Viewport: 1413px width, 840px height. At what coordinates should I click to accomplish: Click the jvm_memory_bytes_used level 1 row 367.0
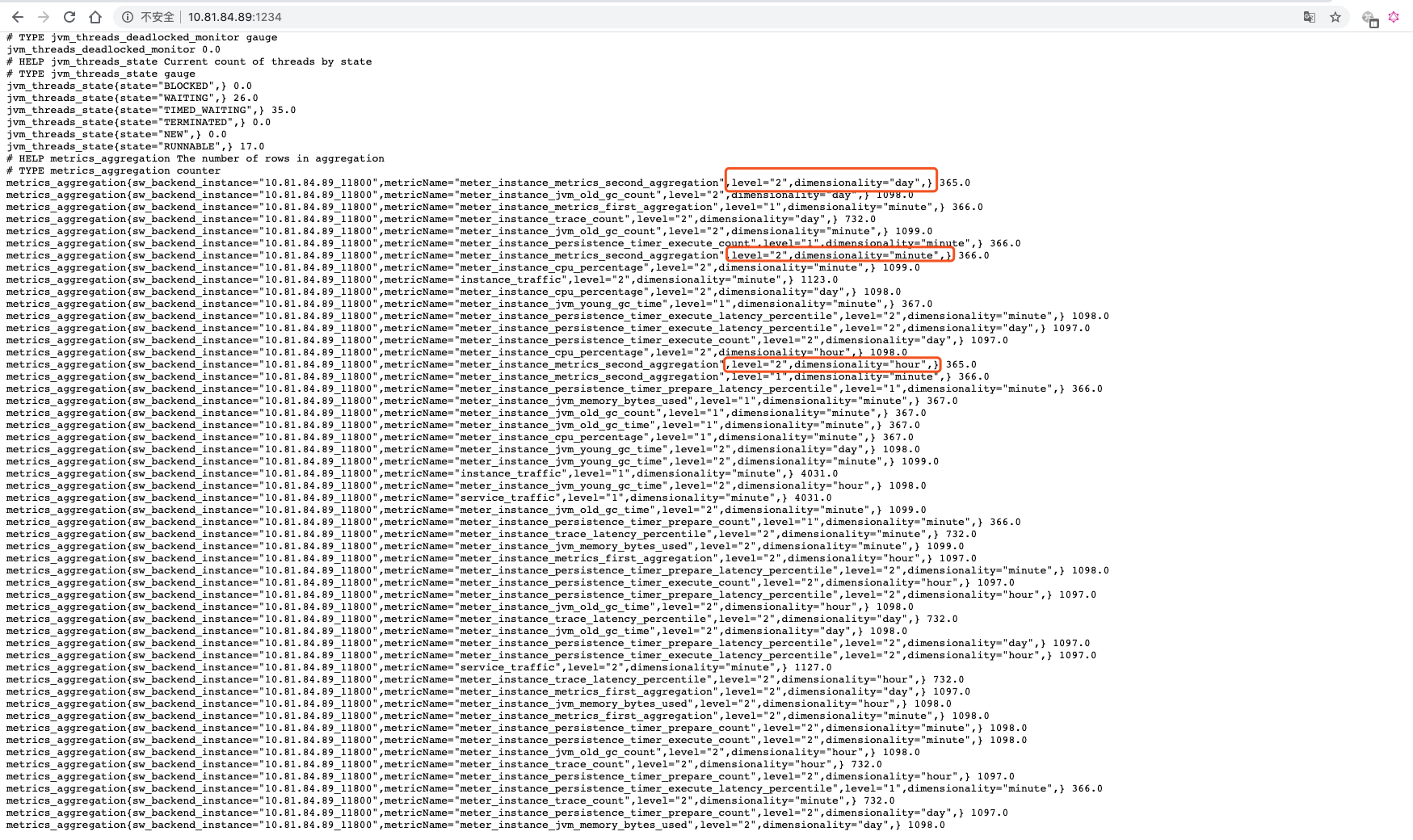point(482,401)
